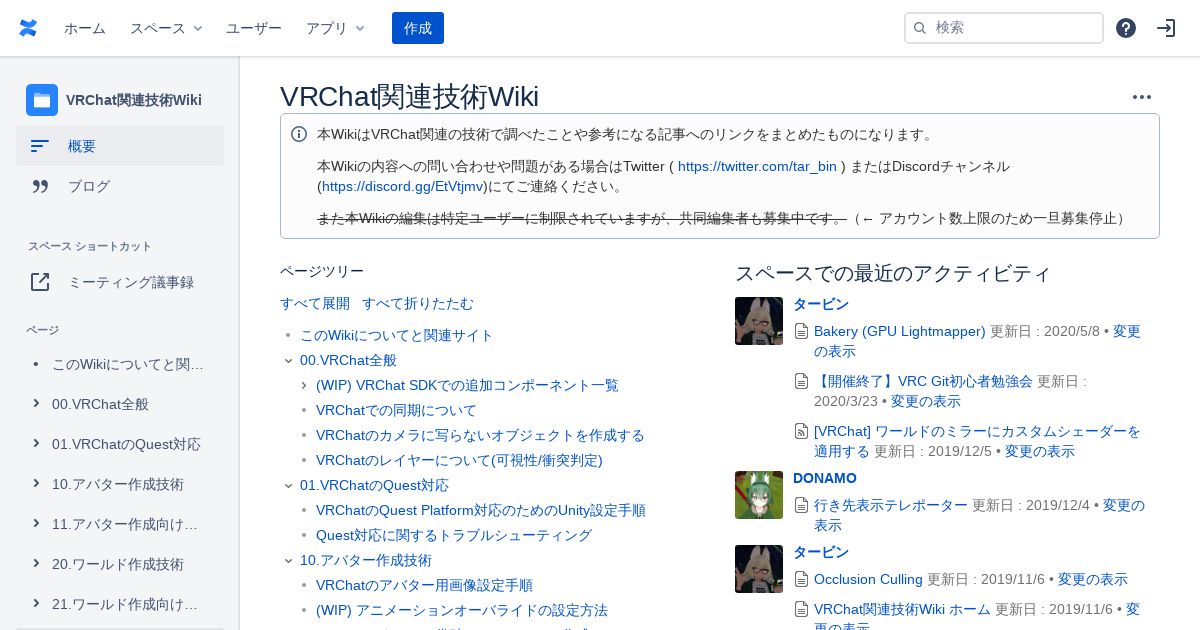The height and width of the screenshot is (630, 1200).
Task: Open the three-dots more actions menu
Action: [x=1142, y=97]
